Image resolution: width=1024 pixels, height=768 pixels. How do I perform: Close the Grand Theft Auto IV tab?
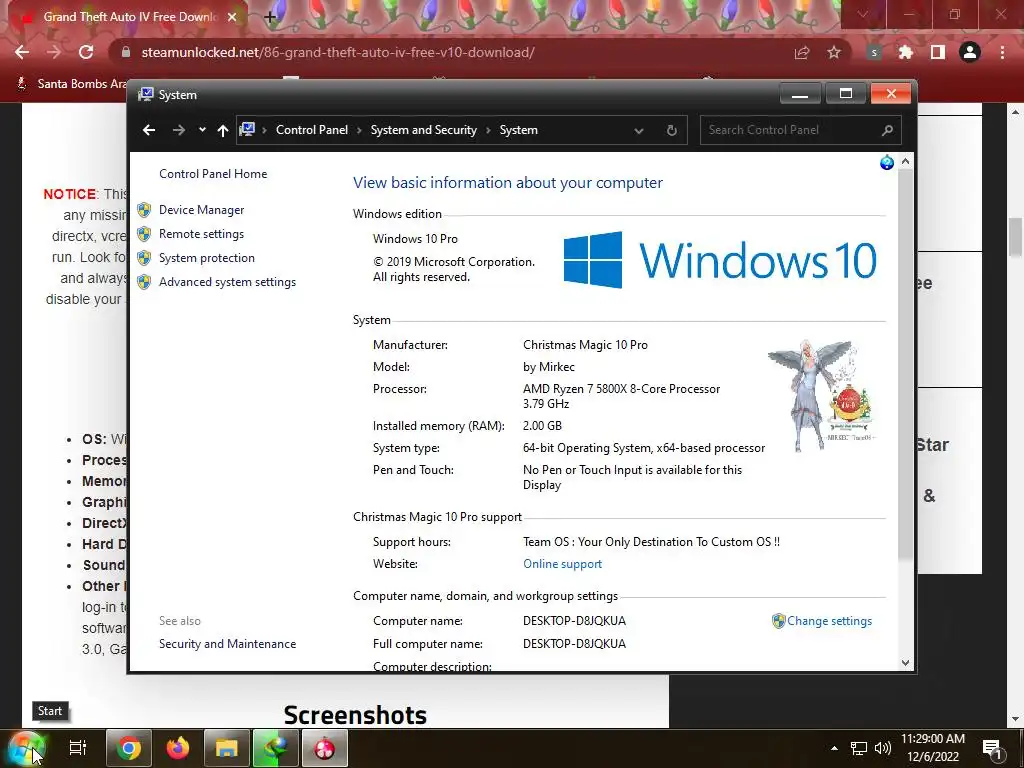point(232,17)
